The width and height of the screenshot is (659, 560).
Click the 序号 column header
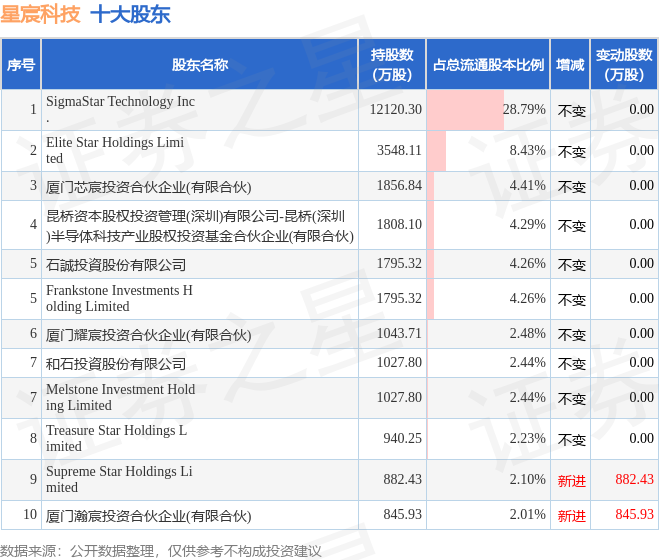pyautogui.click(x=21, y=64)
